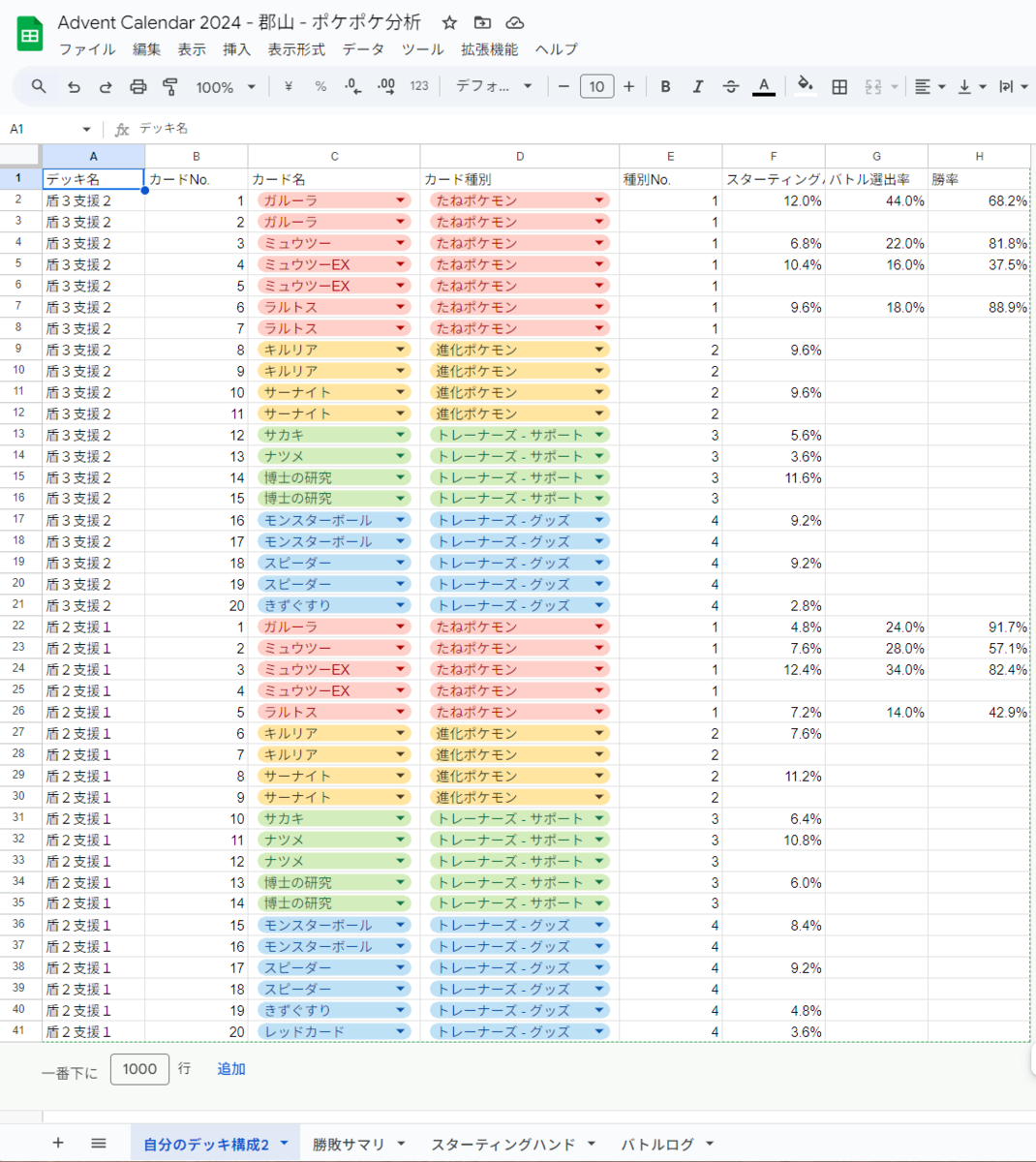Viewport: 1036px width, 1162px height.
Task: Open the 100% zoom dropdown
Action: click(226, 87)
